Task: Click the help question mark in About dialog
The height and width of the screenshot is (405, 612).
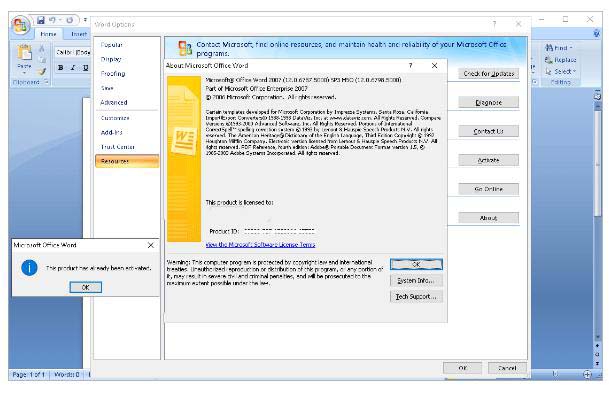Action: 410,66
